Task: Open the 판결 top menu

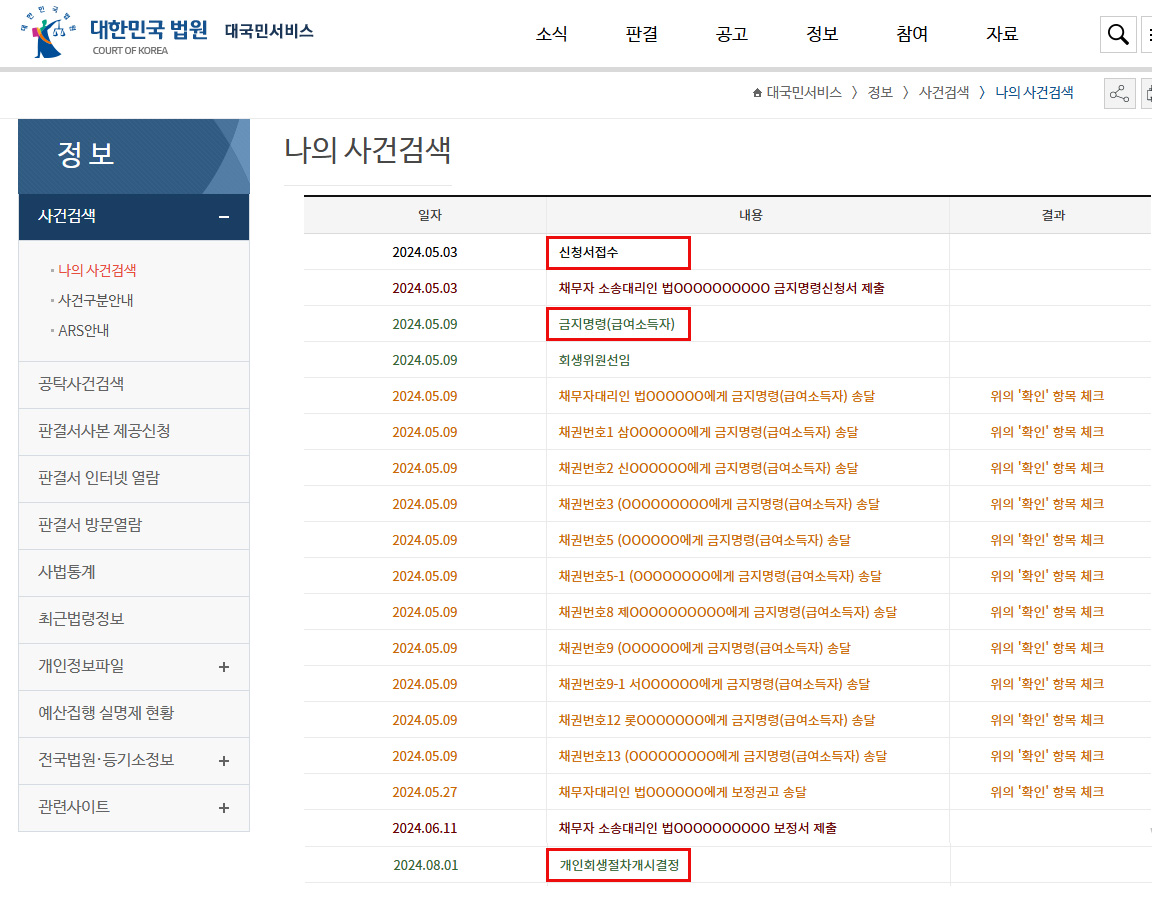Action: 641,34
